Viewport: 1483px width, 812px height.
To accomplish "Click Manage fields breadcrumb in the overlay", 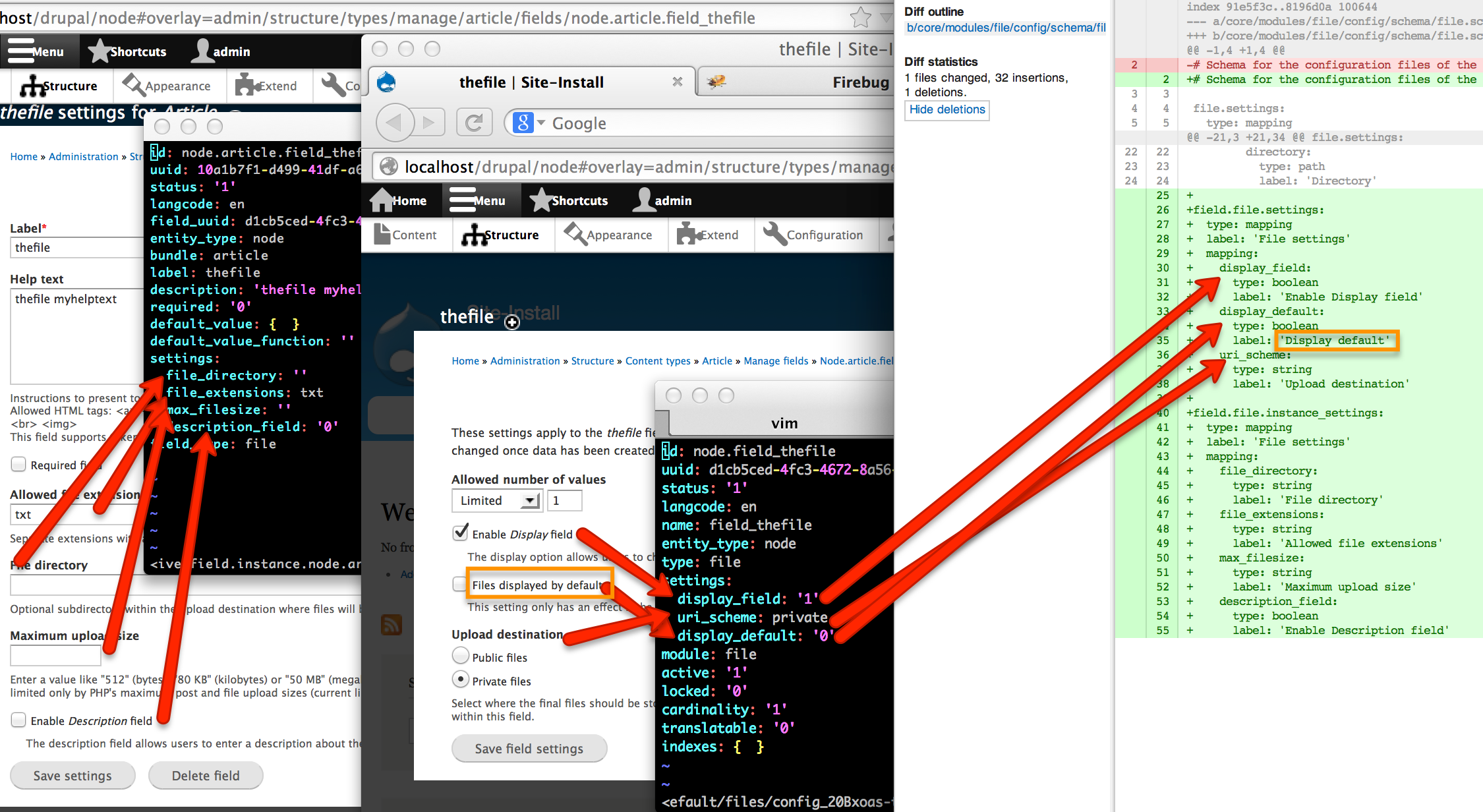I will click(x=776, y=361).
